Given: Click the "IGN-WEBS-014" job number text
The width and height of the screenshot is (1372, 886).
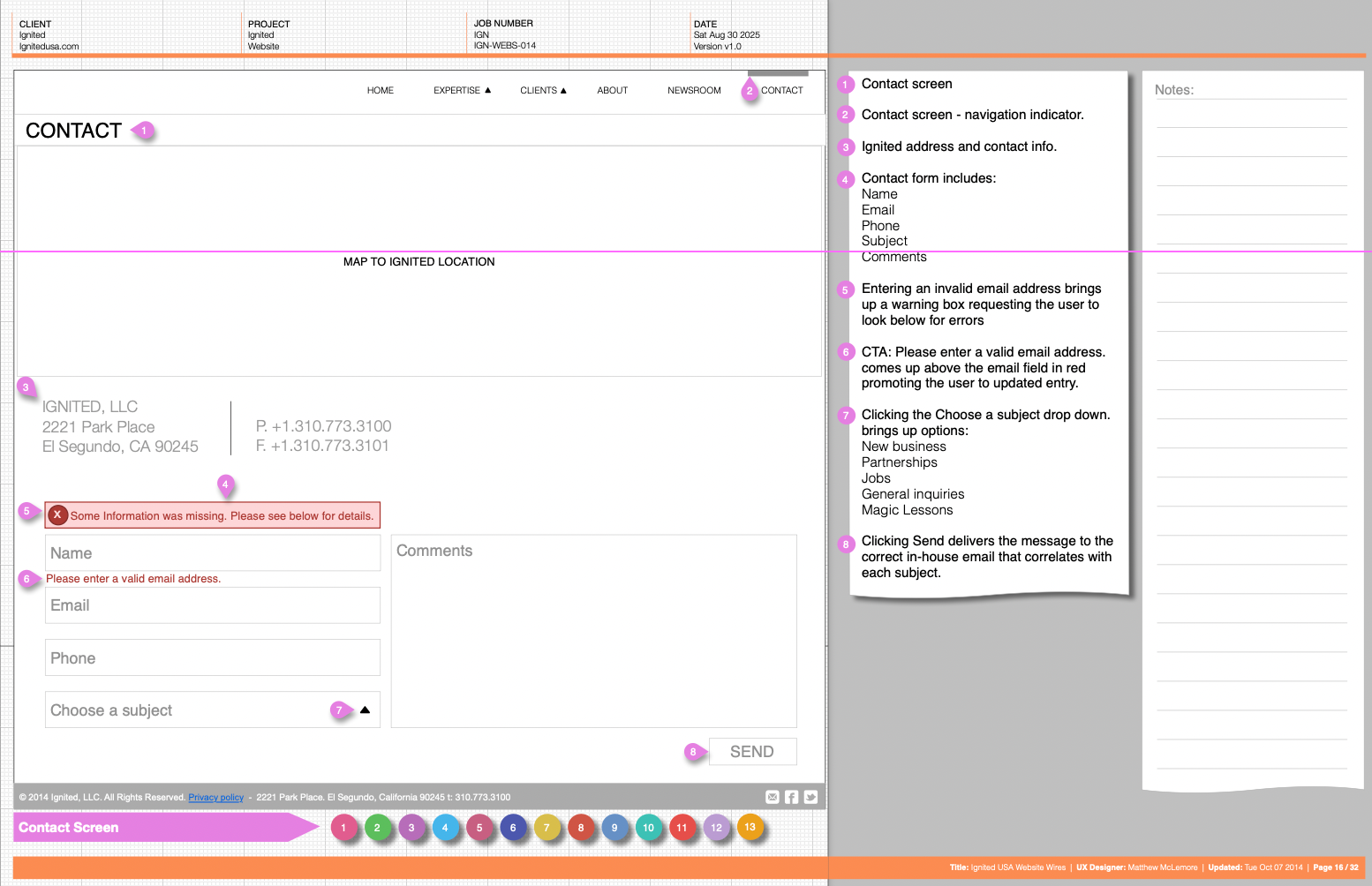Looking at the screenshot, I should click(505, 46).
